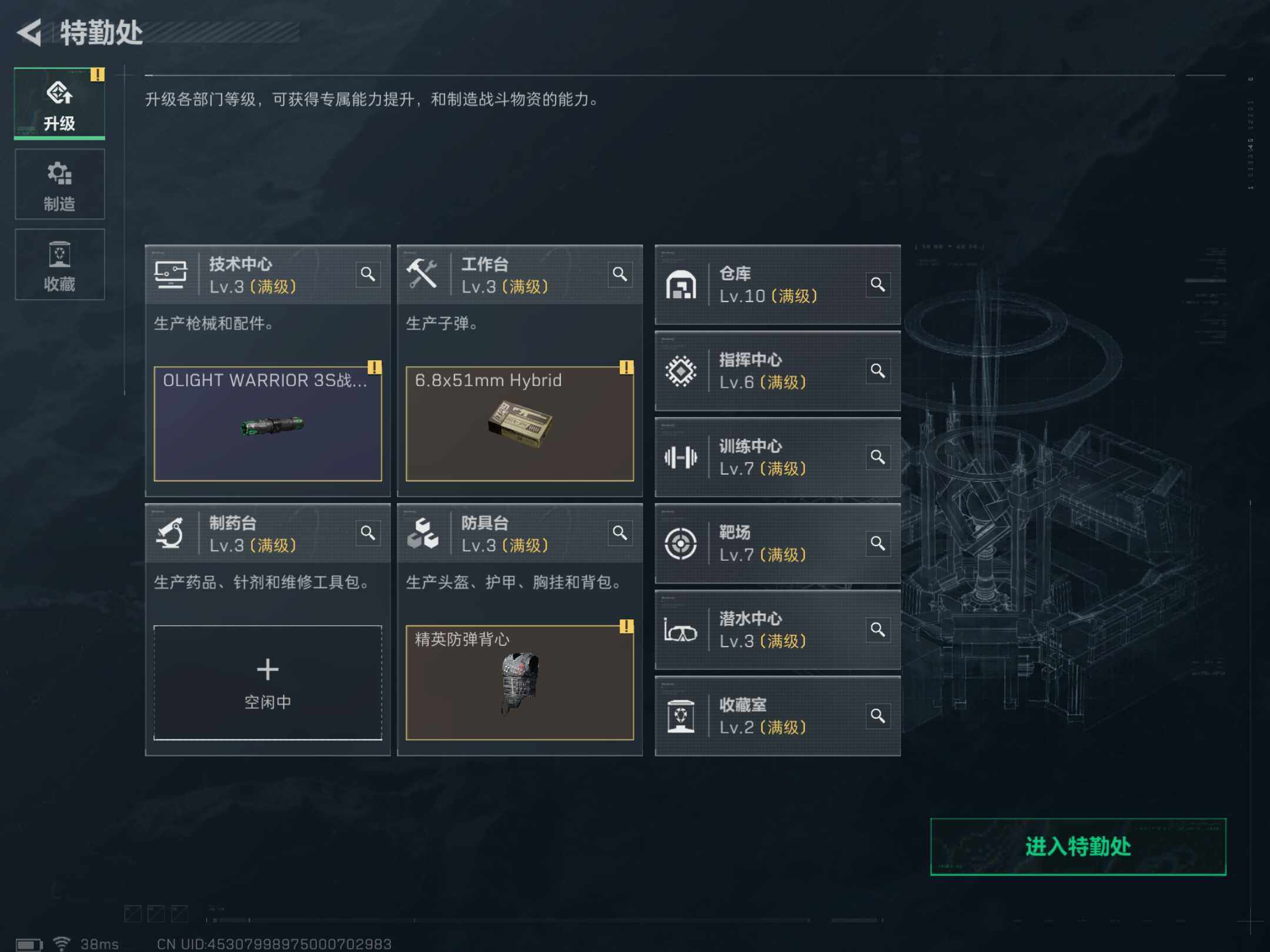Click the magnifier for 收藏室
Screen dimensions: 1270x952
pyautogui.click(x=878, y=716)
